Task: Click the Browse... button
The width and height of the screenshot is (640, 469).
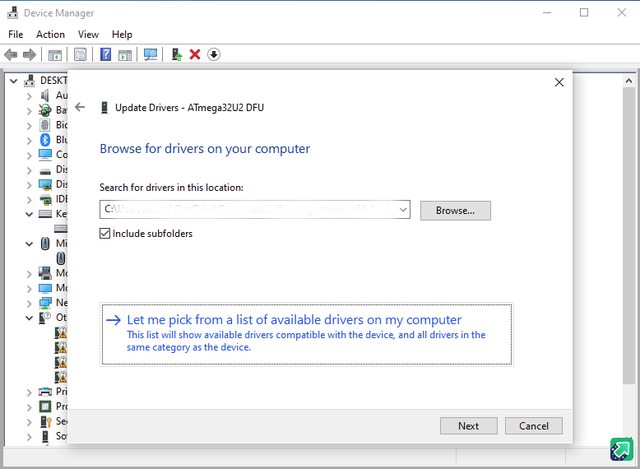Action: click(455, 211)
